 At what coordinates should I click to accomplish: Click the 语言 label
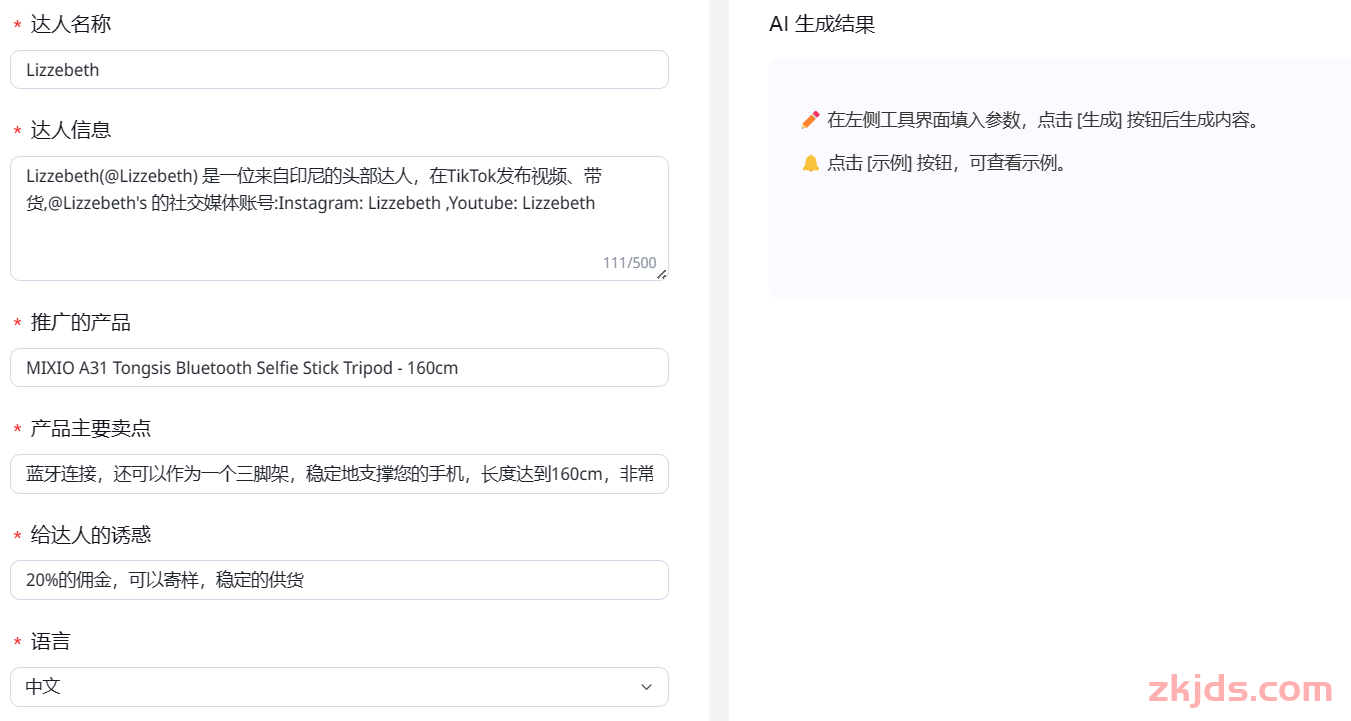point(51,642)
